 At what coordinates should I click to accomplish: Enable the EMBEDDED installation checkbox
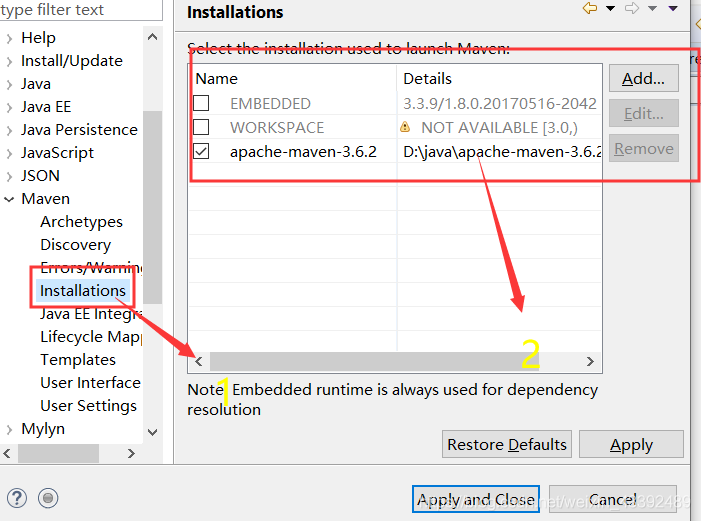coord(201,103)
